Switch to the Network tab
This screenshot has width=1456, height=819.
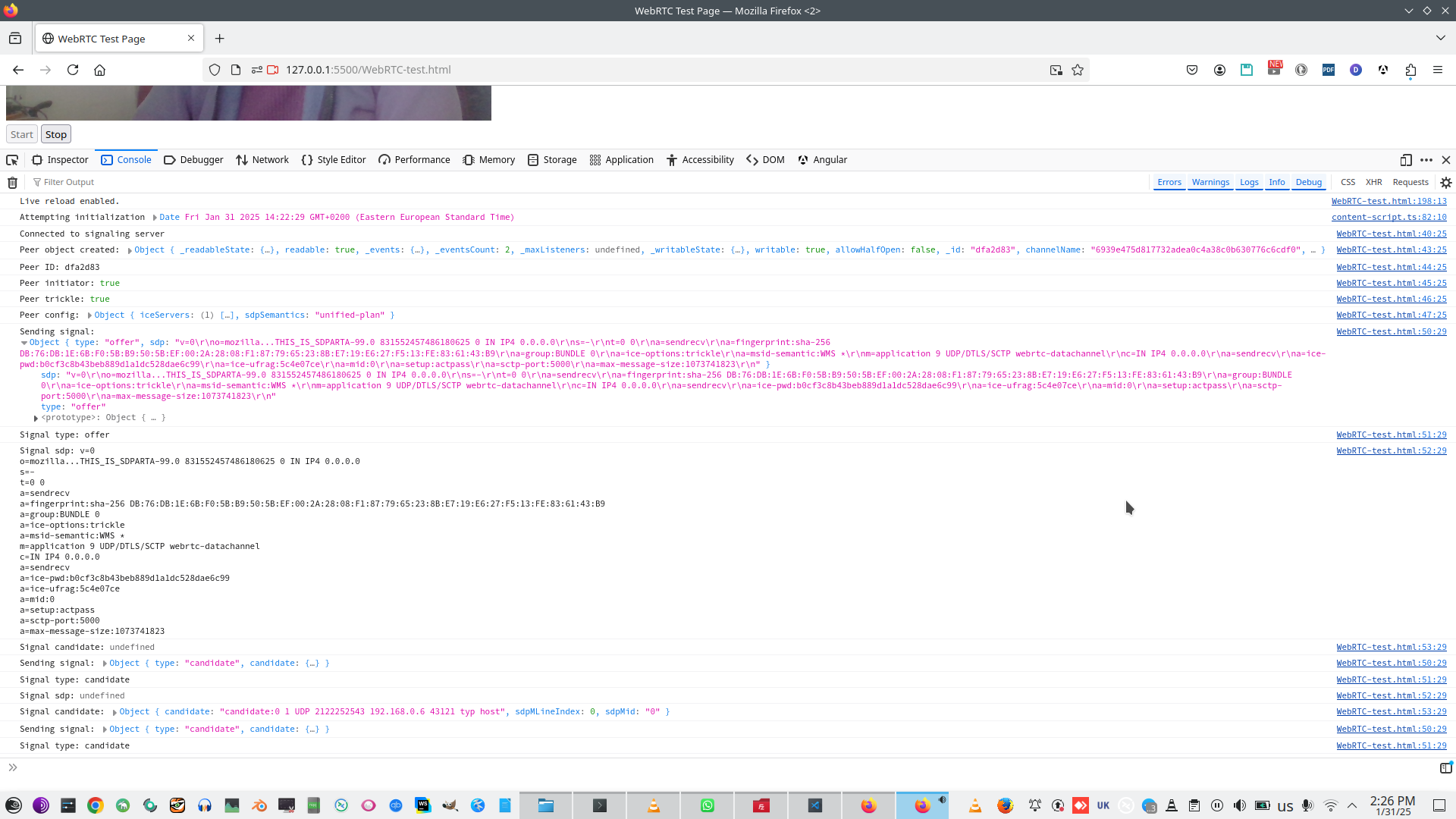coord(262,160)
